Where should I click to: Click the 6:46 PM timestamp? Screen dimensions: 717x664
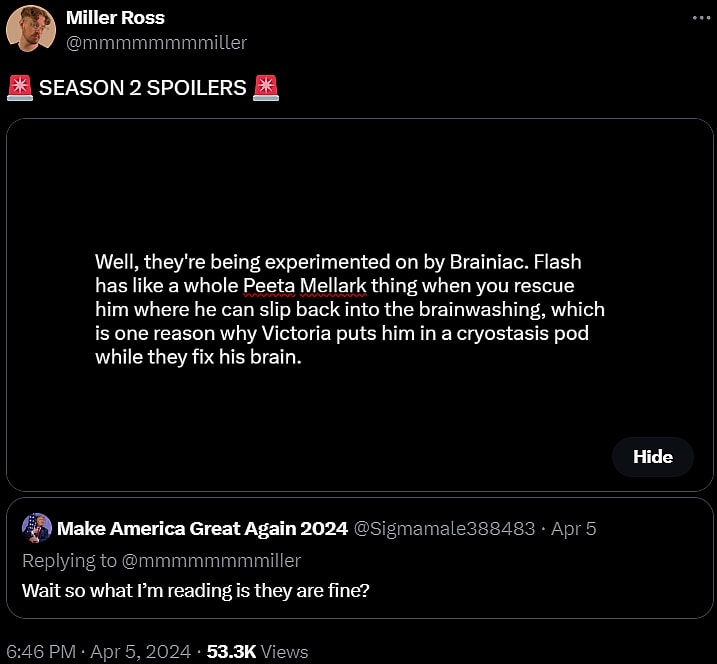tap(41, 651)
